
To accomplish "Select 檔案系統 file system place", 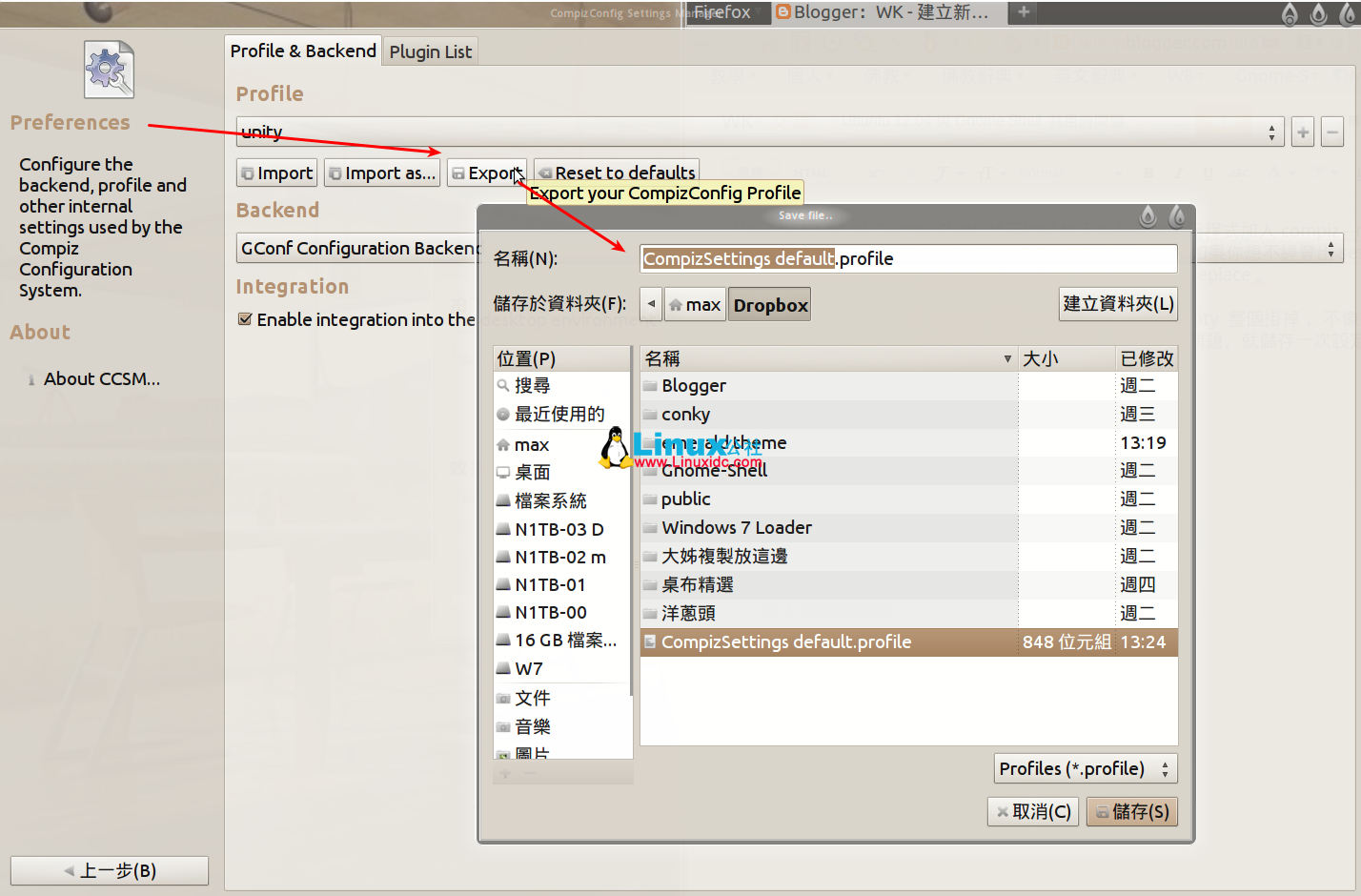I will click(x=562, y=500).
